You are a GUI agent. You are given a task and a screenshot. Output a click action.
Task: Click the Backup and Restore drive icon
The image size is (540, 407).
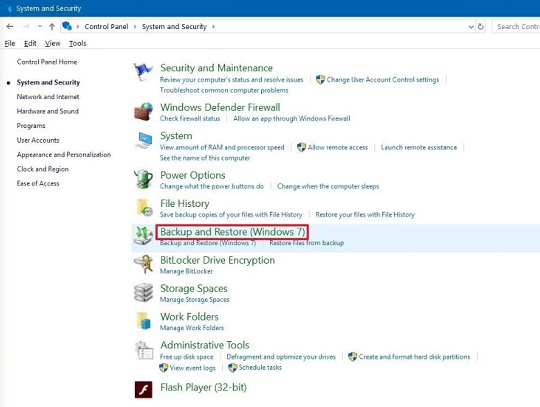coord(143,236)
